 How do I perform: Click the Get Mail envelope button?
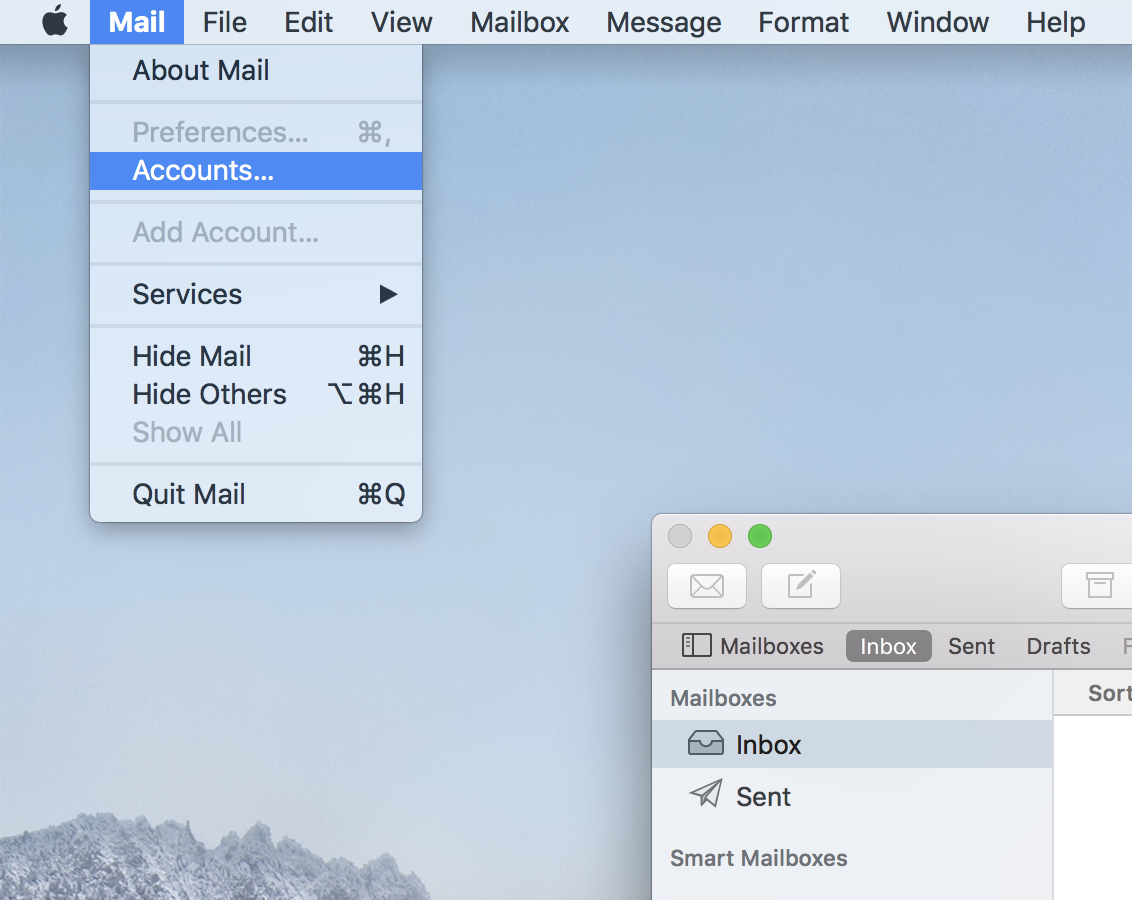tap(707, 585)
